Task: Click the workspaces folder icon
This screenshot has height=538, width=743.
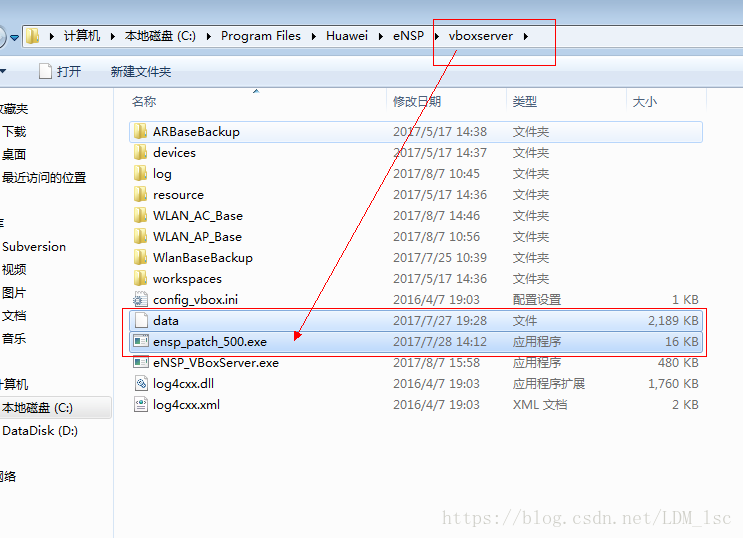Action: coord(140,278)
